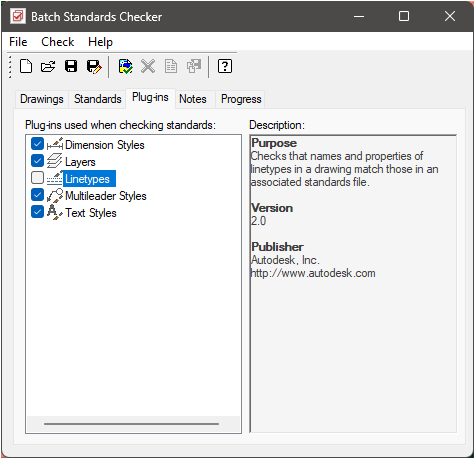Uncheck the Dimension Styles plug-in
Viewport: 475px width, 460px height.
37,144
